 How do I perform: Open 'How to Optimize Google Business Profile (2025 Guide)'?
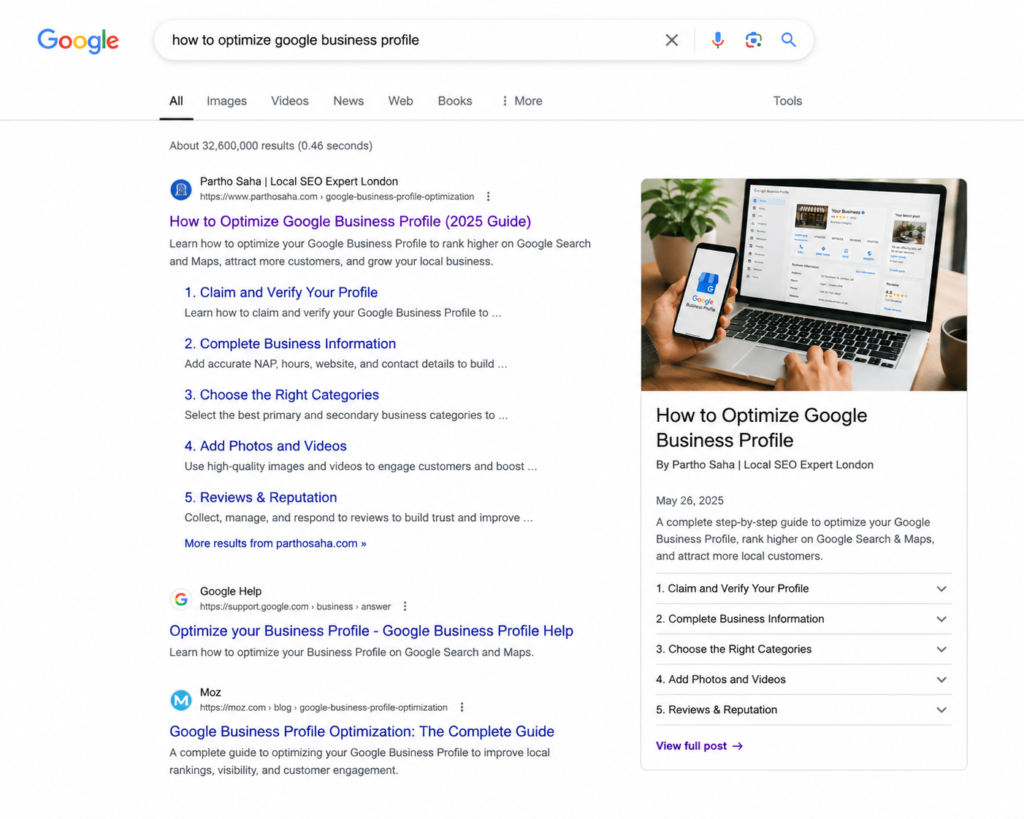[350, 221]
